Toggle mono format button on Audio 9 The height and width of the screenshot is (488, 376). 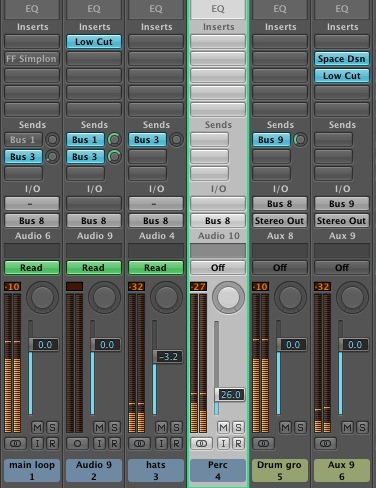tap(78, 443)
